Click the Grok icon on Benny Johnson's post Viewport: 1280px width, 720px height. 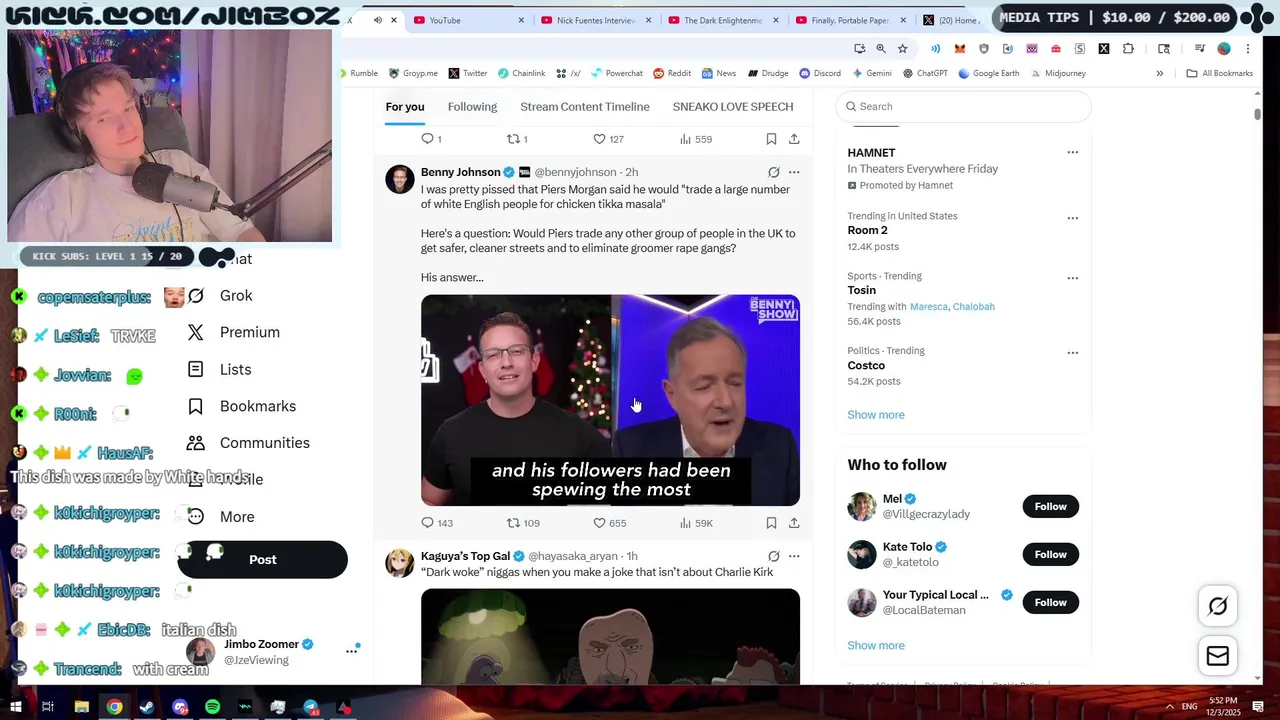(x=773, y=172)
